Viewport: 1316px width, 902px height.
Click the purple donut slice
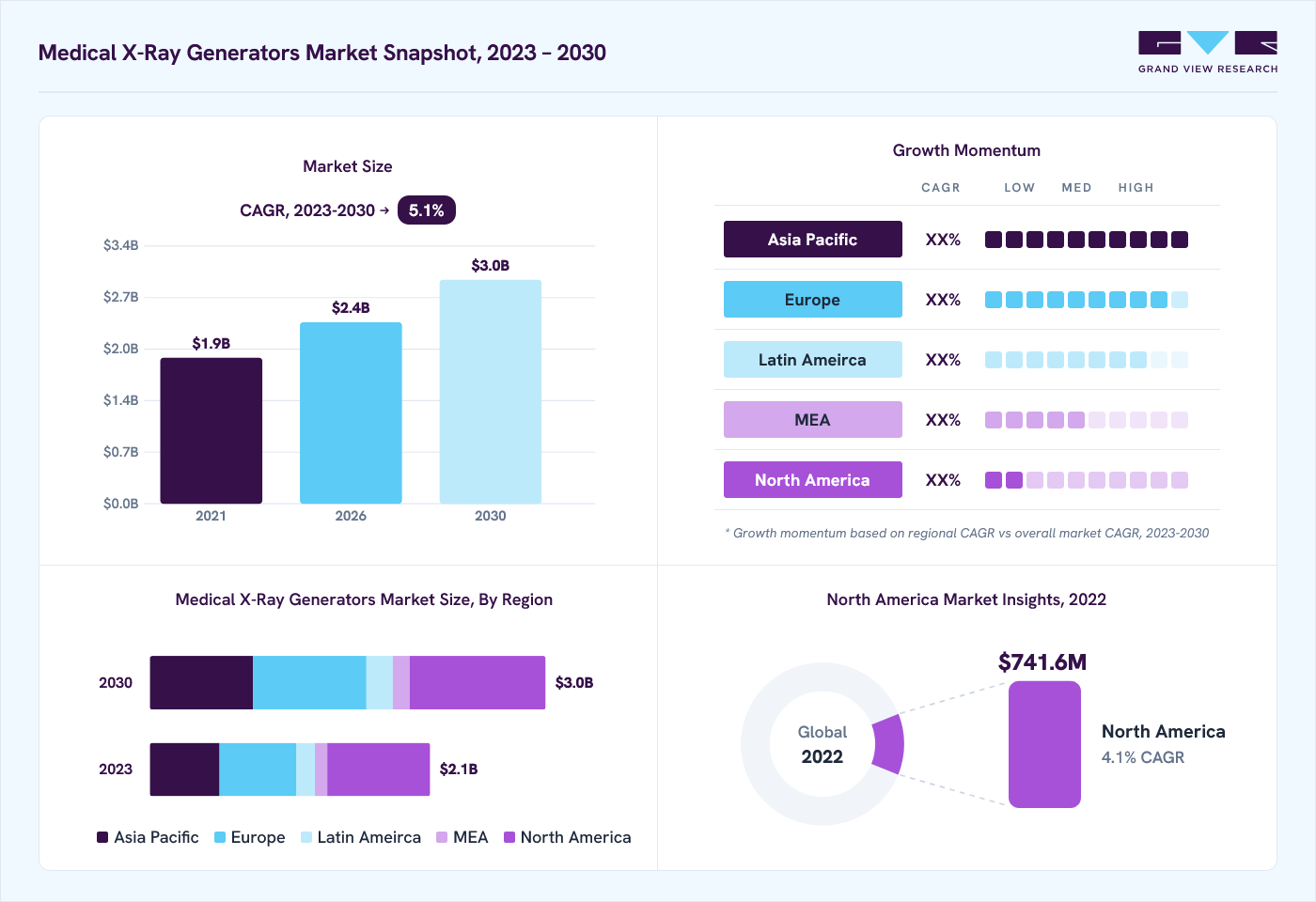[x=889, y=744]
